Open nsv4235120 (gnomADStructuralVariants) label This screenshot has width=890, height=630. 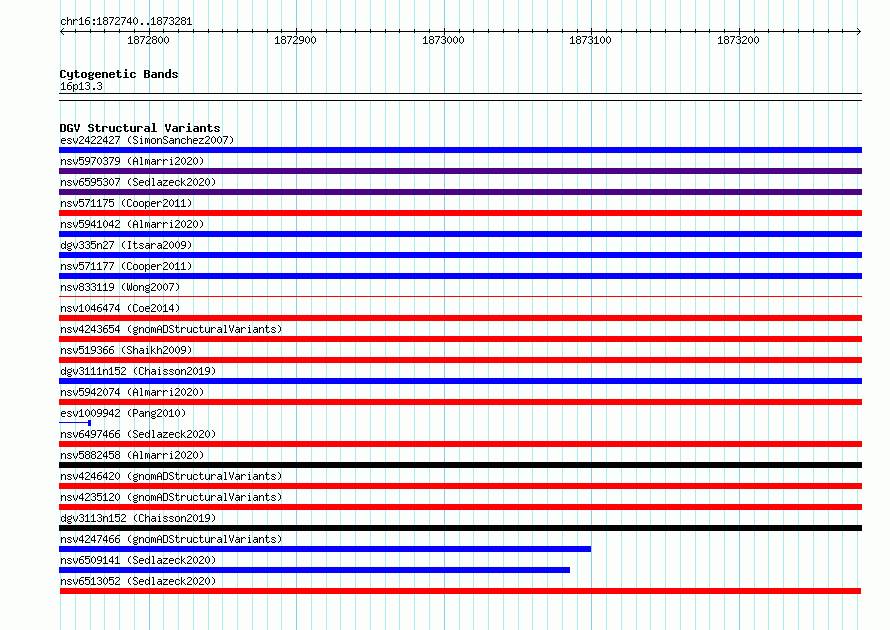(x=171, y=497)
